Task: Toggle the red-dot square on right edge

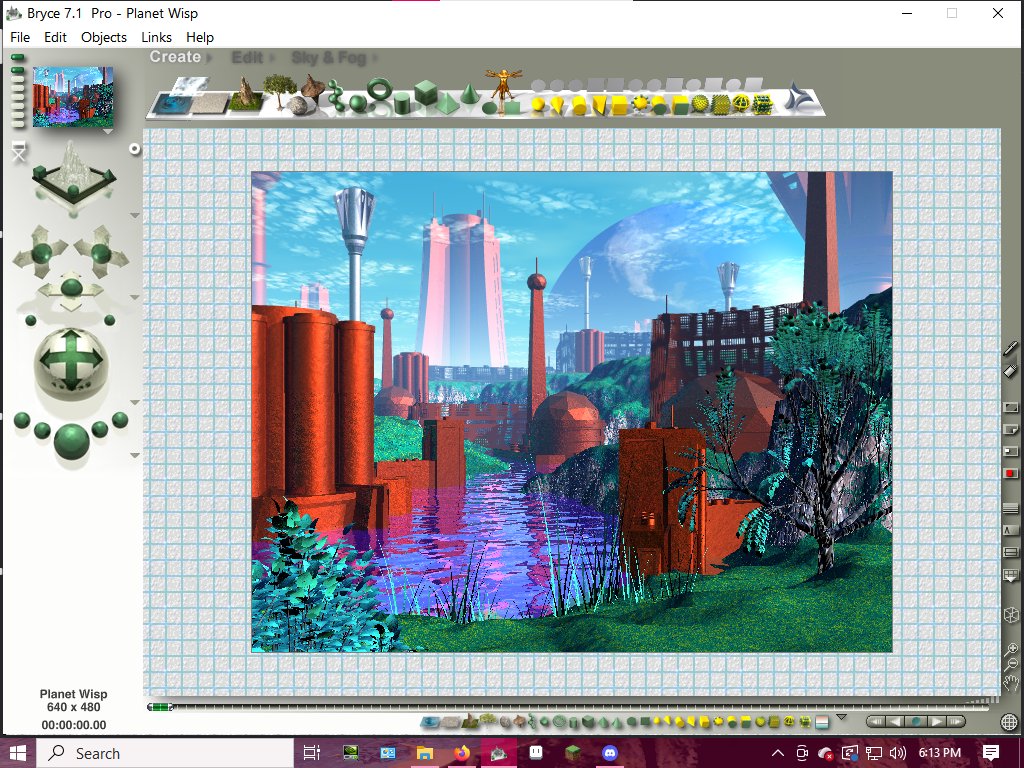Action: (1010, 473)
